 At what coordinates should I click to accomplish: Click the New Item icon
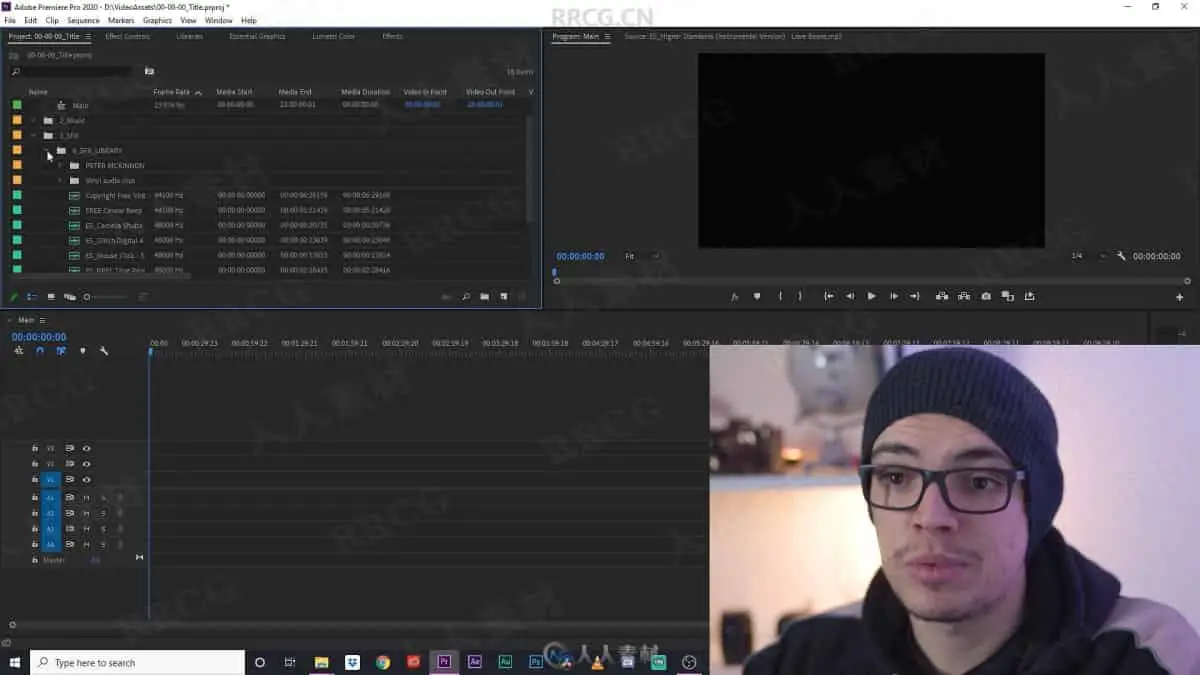503,297
